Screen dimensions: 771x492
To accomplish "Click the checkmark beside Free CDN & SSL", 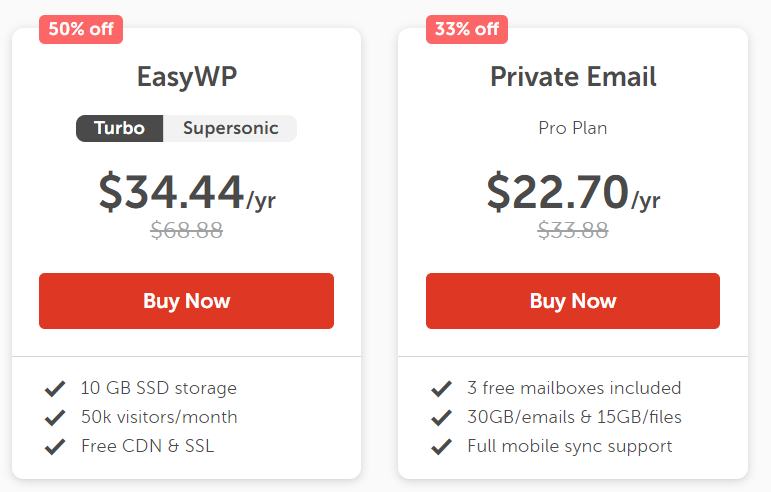I will click(55, 446).
